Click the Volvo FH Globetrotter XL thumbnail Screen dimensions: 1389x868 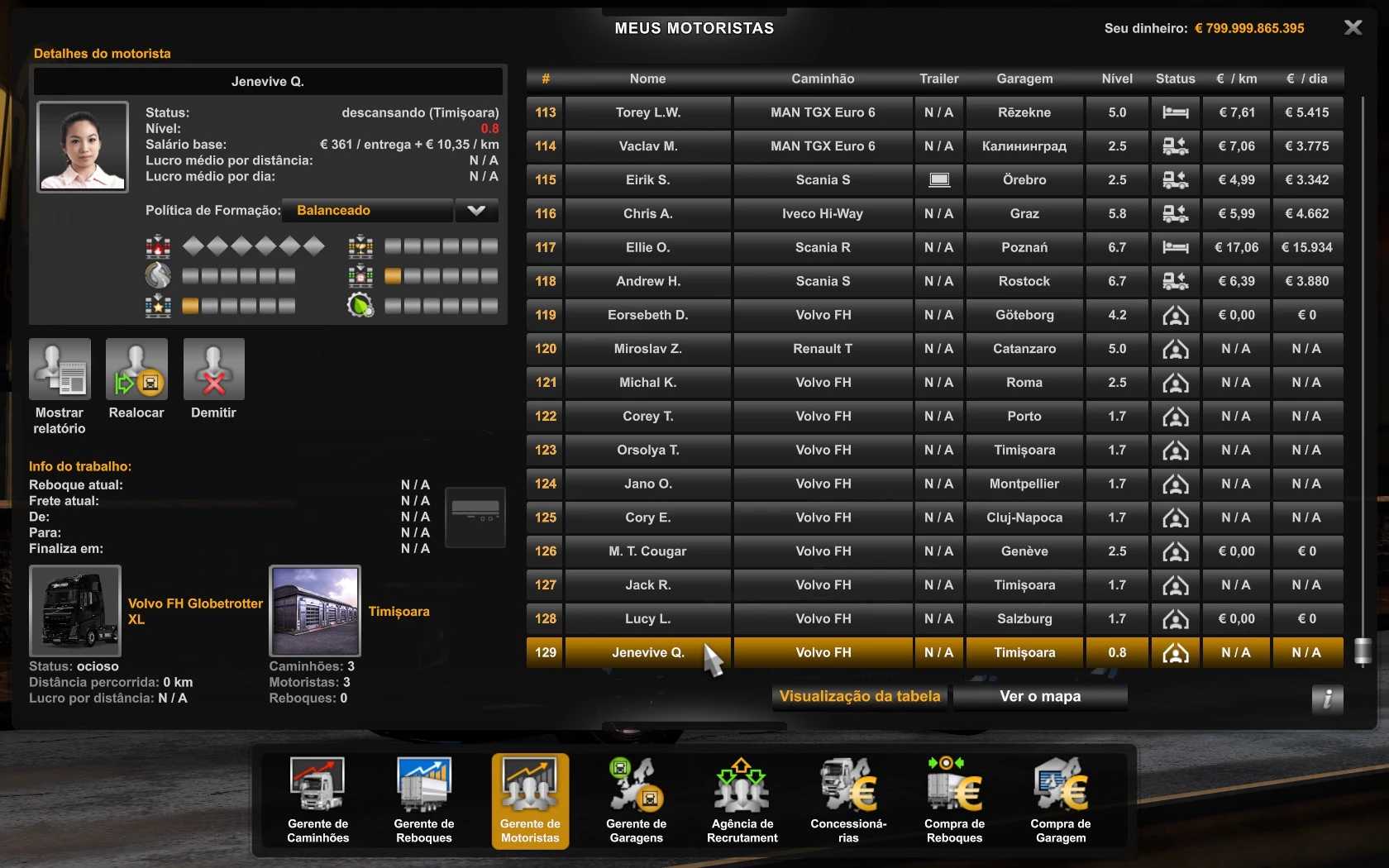coord(75,611)
